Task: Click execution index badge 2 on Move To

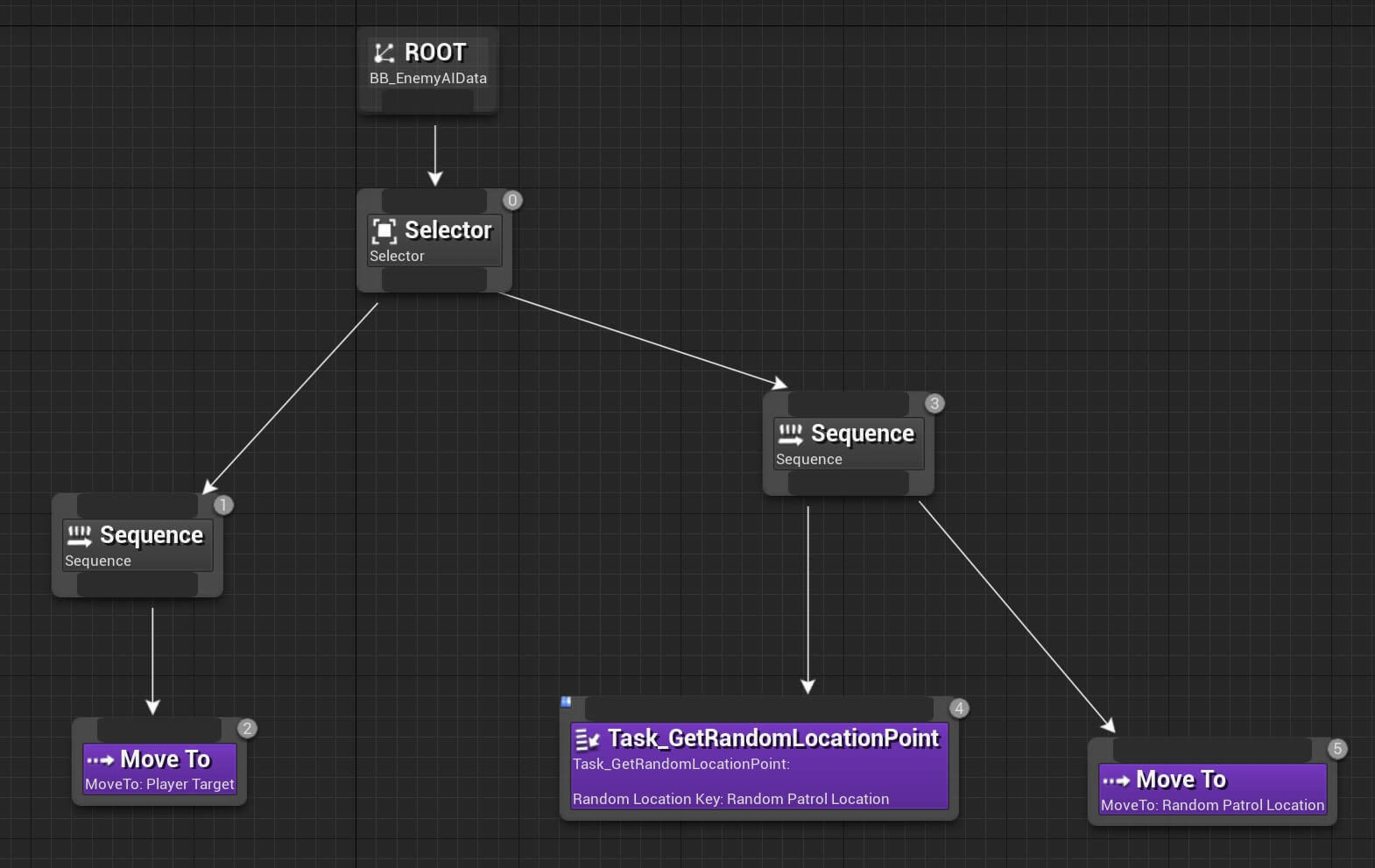Action: [247, 728]
